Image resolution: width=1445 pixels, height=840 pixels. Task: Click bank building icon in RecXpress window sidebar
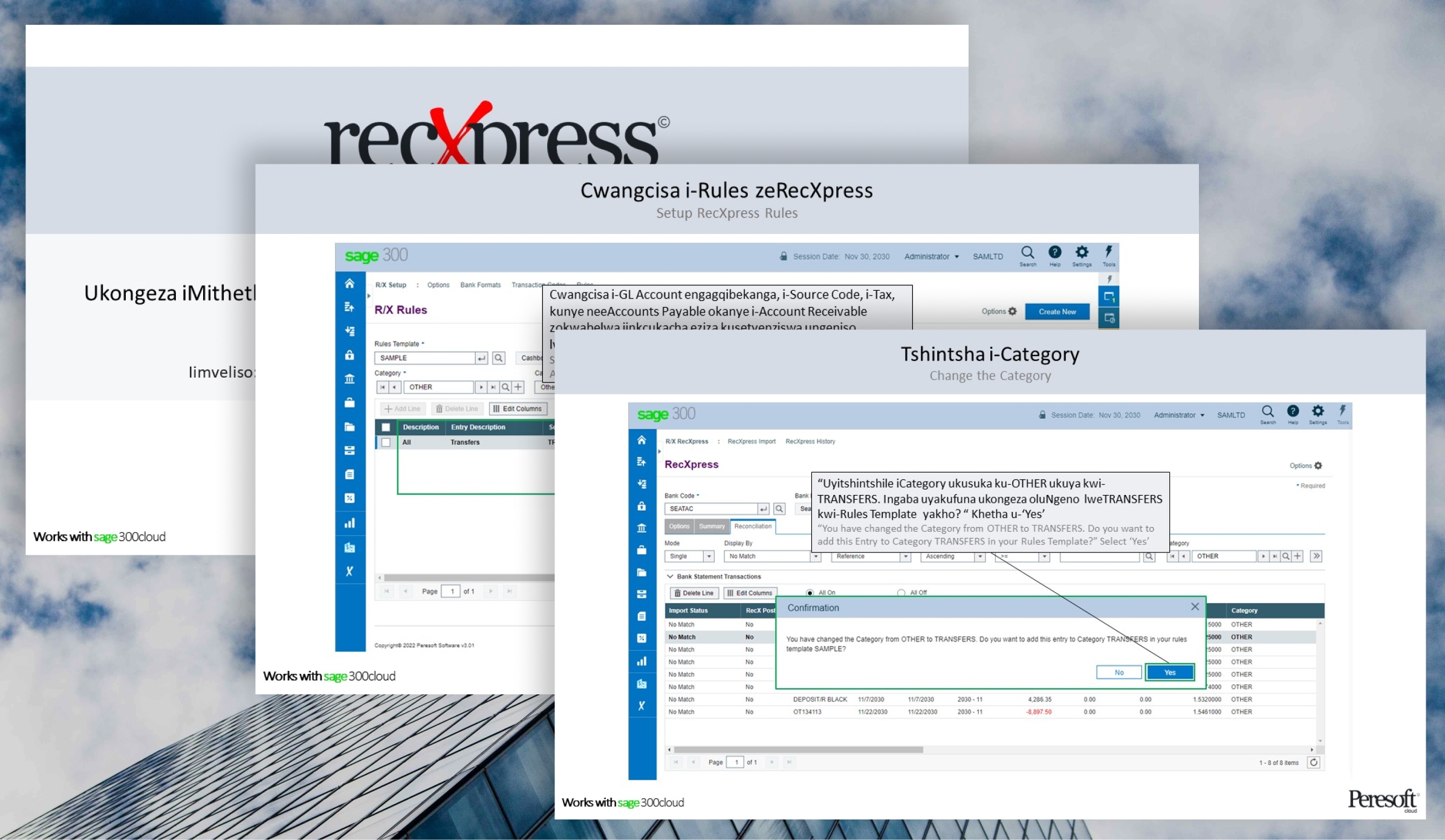click(x=641, y=528)
